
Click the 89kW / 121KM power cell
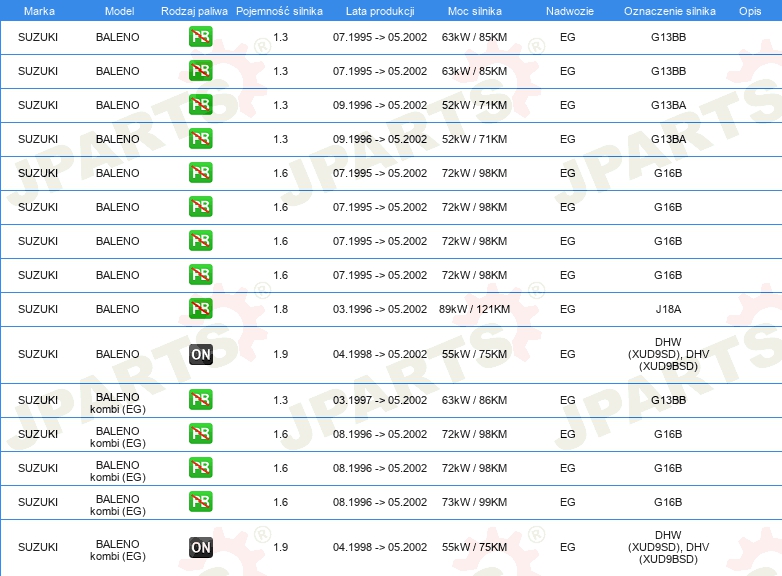[x=474, y=309]
